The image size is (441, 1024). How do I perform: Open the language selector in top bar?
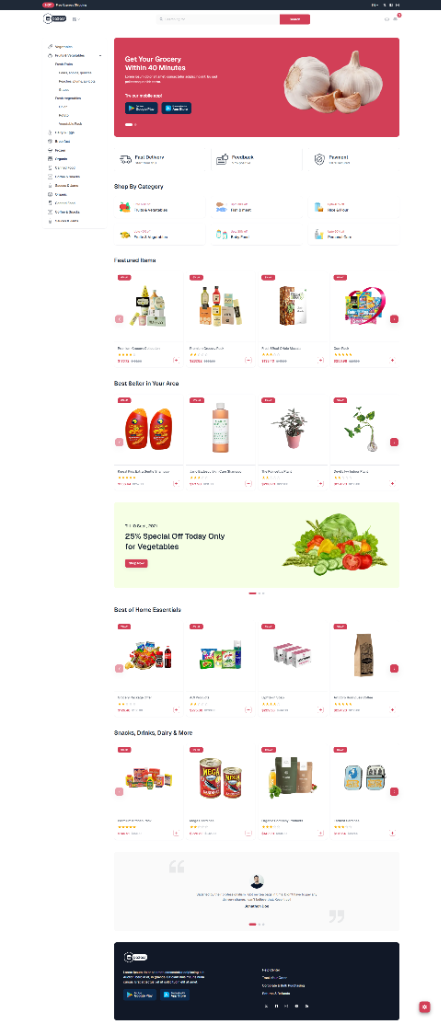(x=375, y=5)
